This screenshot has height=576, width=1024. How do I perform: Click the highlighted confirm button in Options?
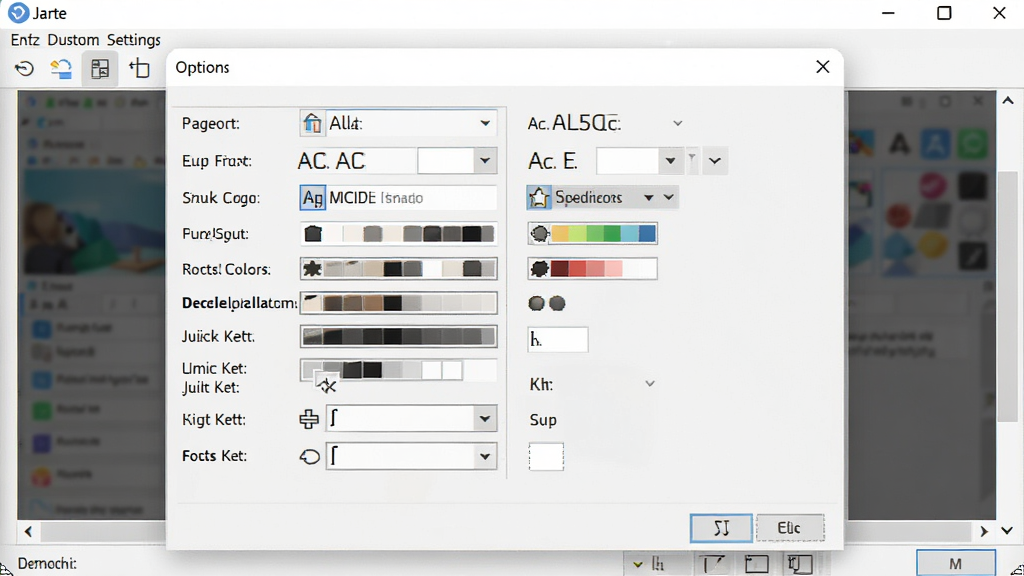(x=721, y=528)
